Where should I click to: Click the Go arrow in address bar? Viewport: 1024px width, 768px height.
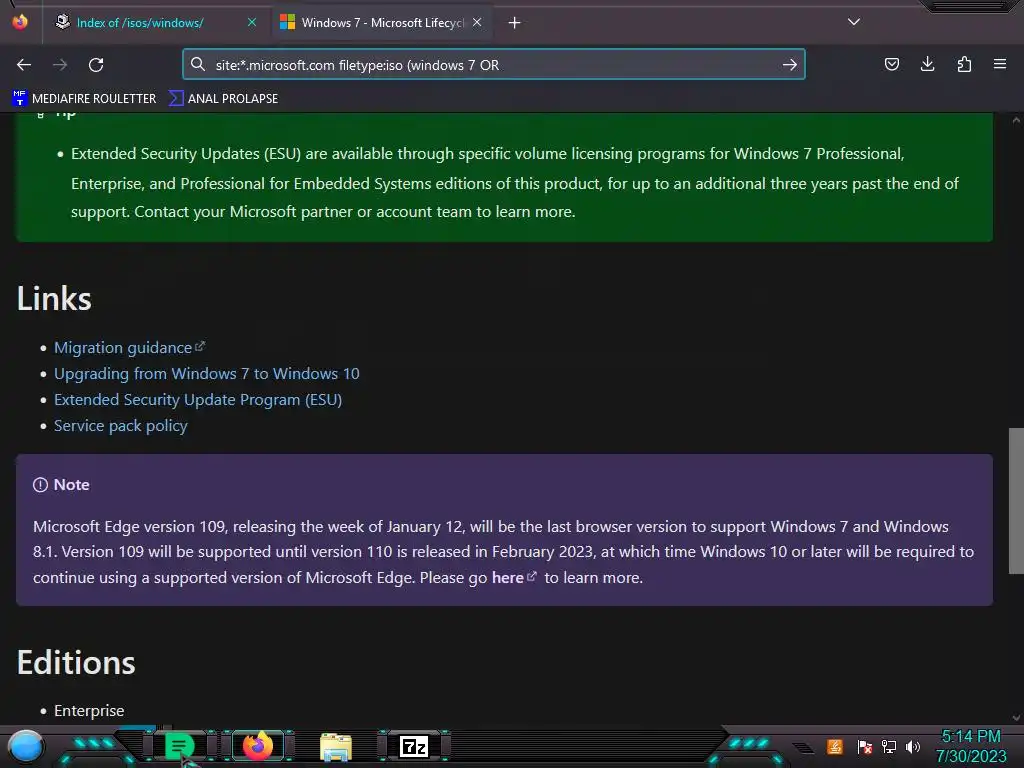(790, 65)
